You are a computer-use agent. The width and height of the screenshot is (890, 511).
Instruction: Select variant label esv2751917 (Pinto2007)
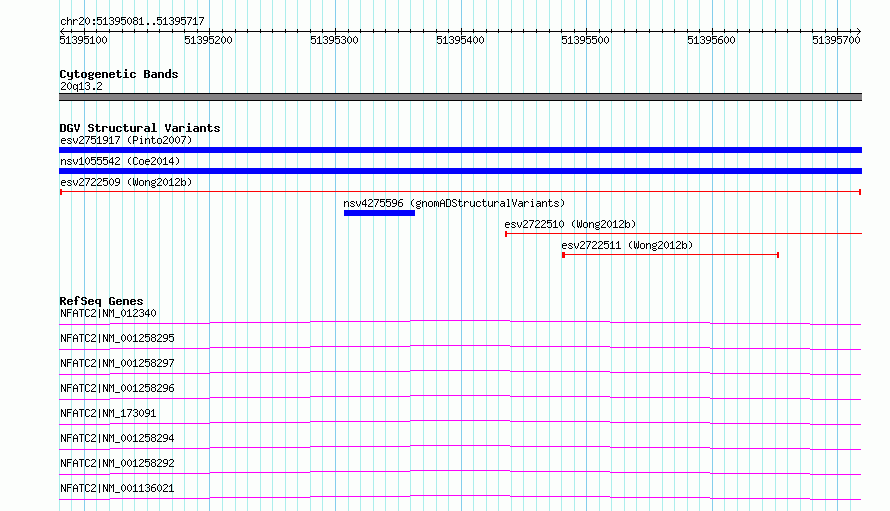pos(126,140)
